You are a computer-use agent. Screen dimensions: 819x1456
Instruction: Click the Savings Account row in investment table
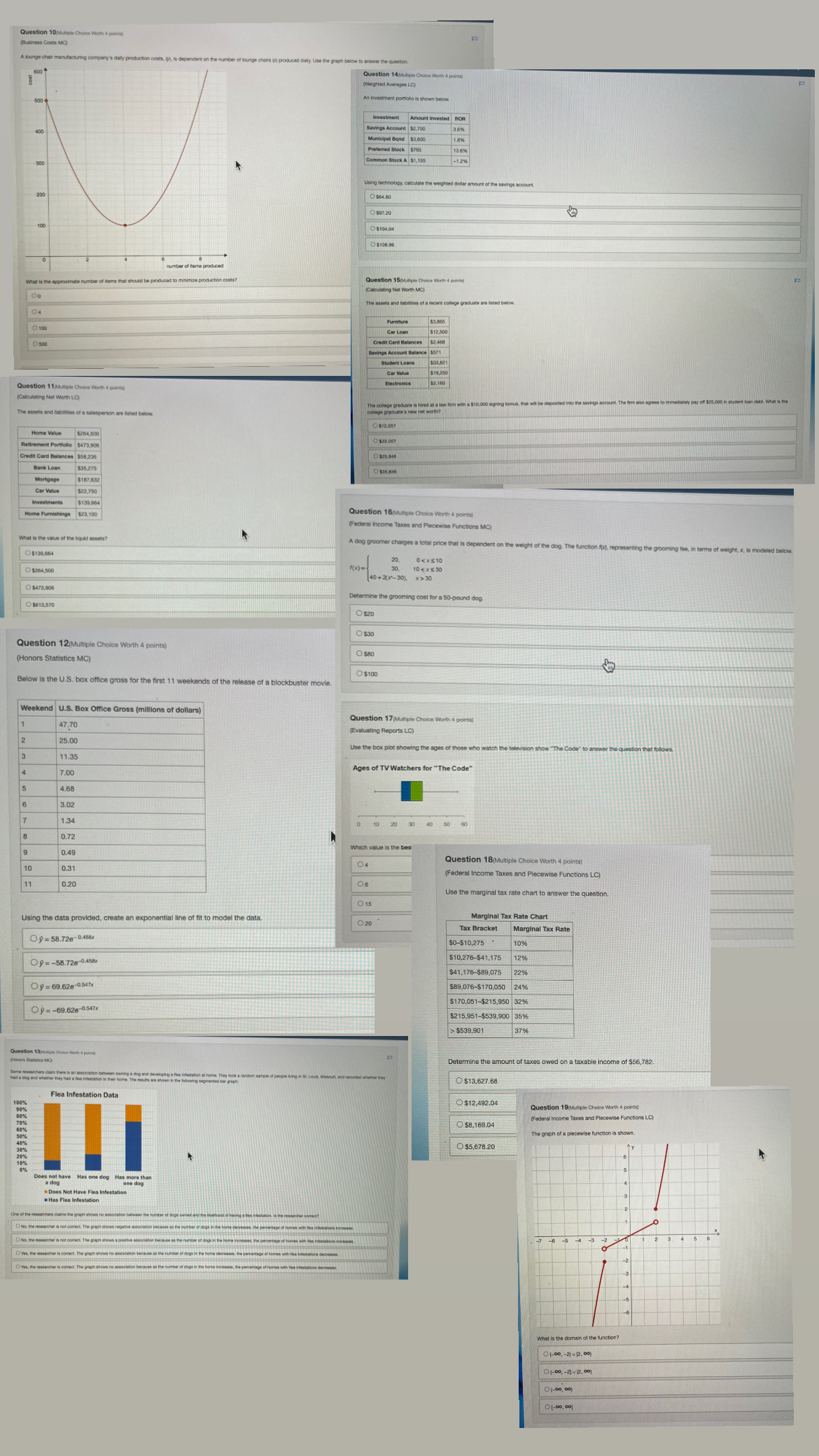click(x=416, y=129)
